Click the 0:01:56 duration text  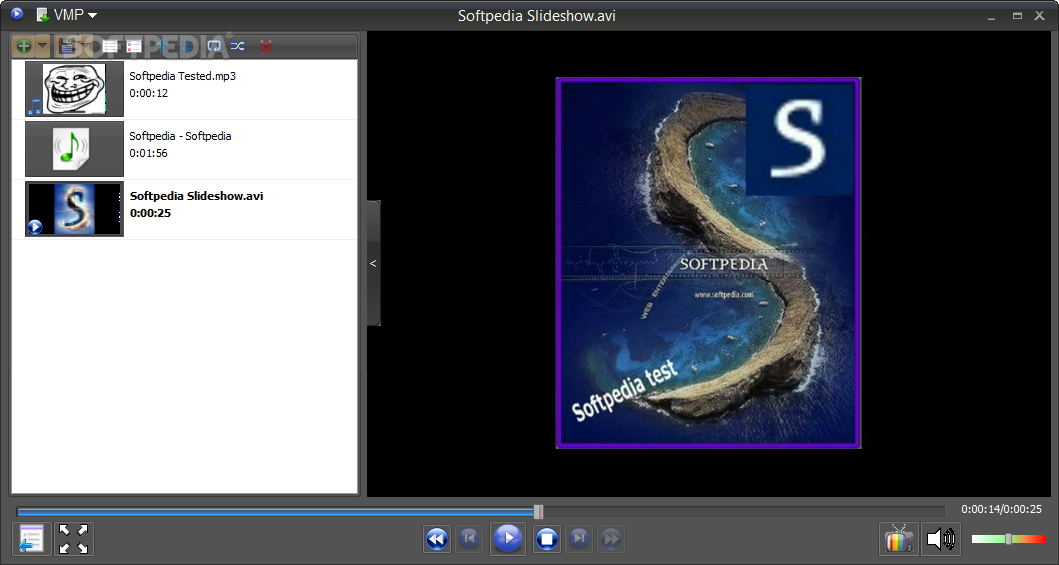click(149, 153)
